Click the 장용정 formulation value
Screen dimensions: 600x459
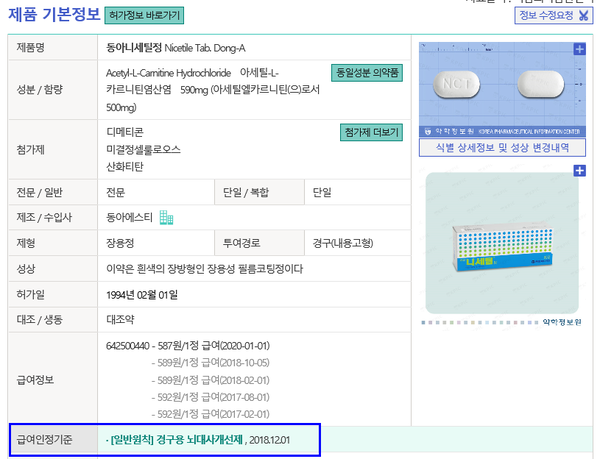[x=120, y=243]
